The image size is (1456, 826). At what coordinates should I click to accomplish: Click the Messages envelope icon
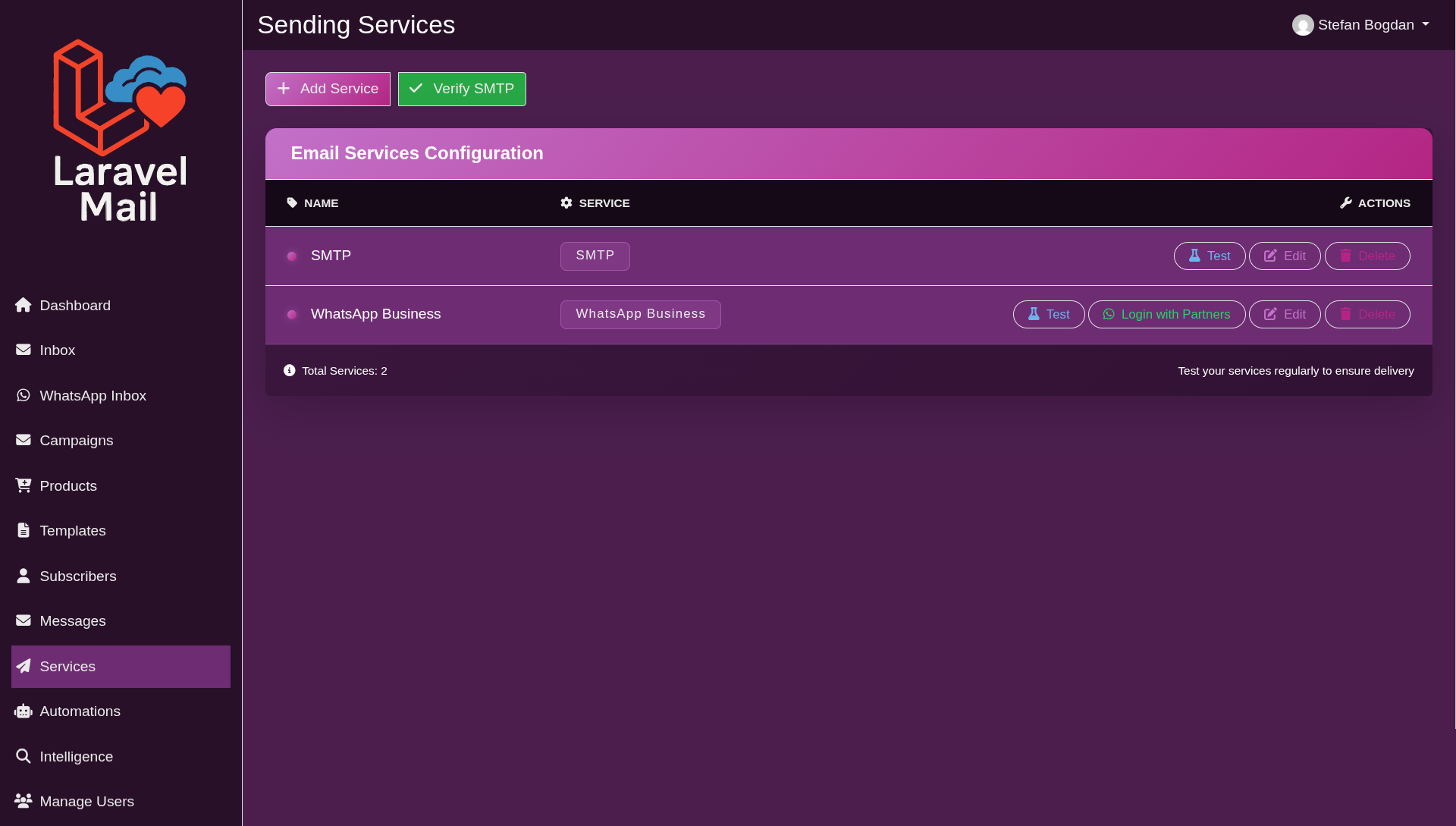pyautogui.click(x=24, y=620)
